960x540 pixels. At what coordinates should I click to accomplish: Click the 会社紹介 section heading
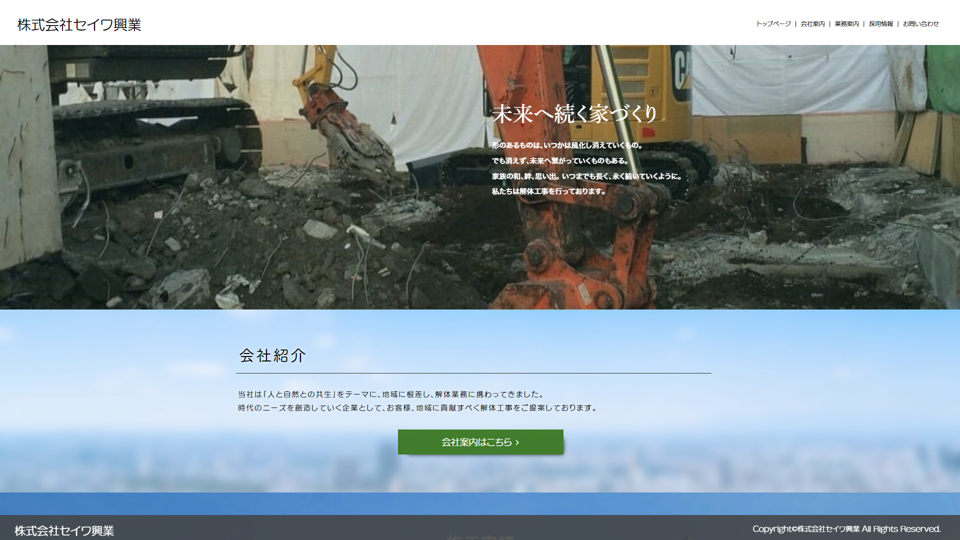tap(273, 355)
